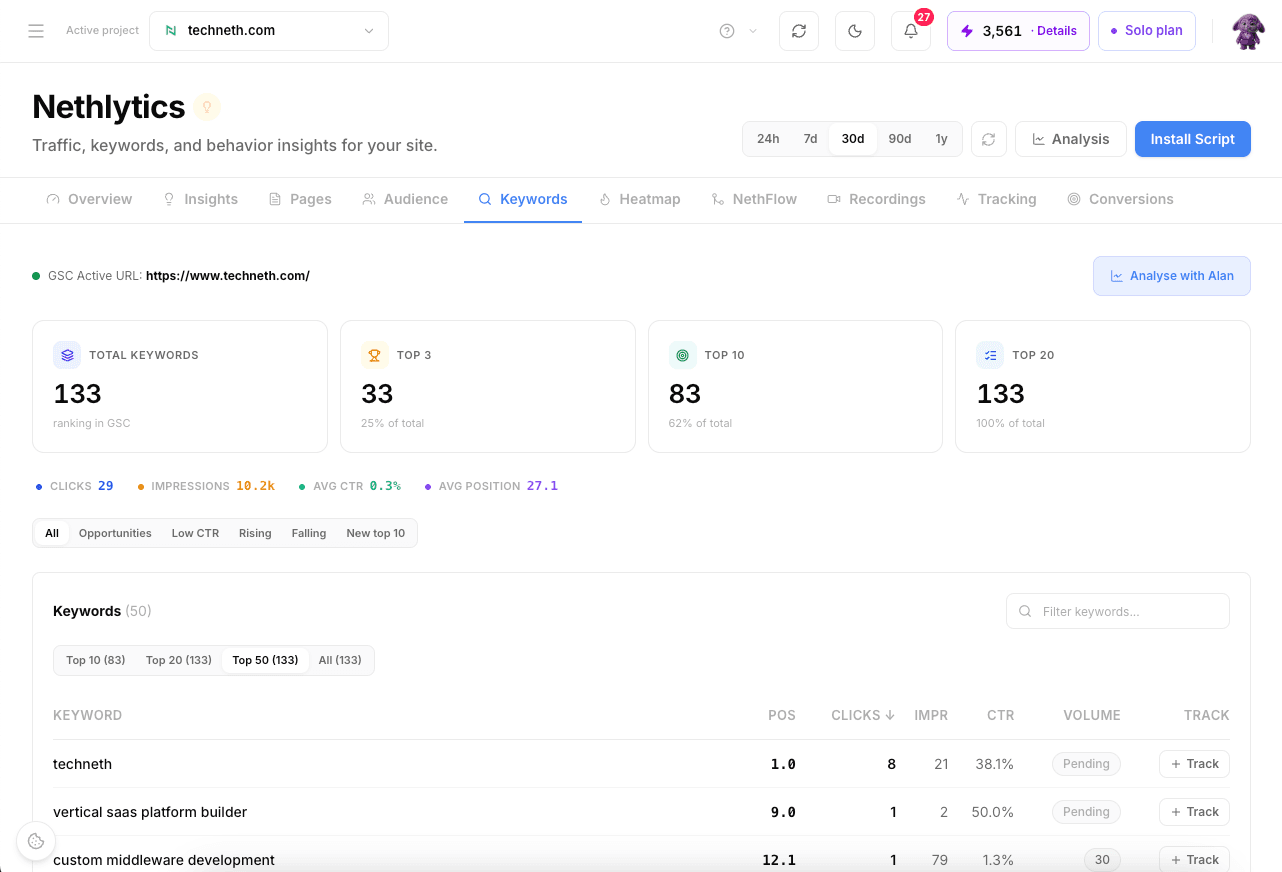
Task: Sort table by IMPR column
Action: click(x=931, y=715)
